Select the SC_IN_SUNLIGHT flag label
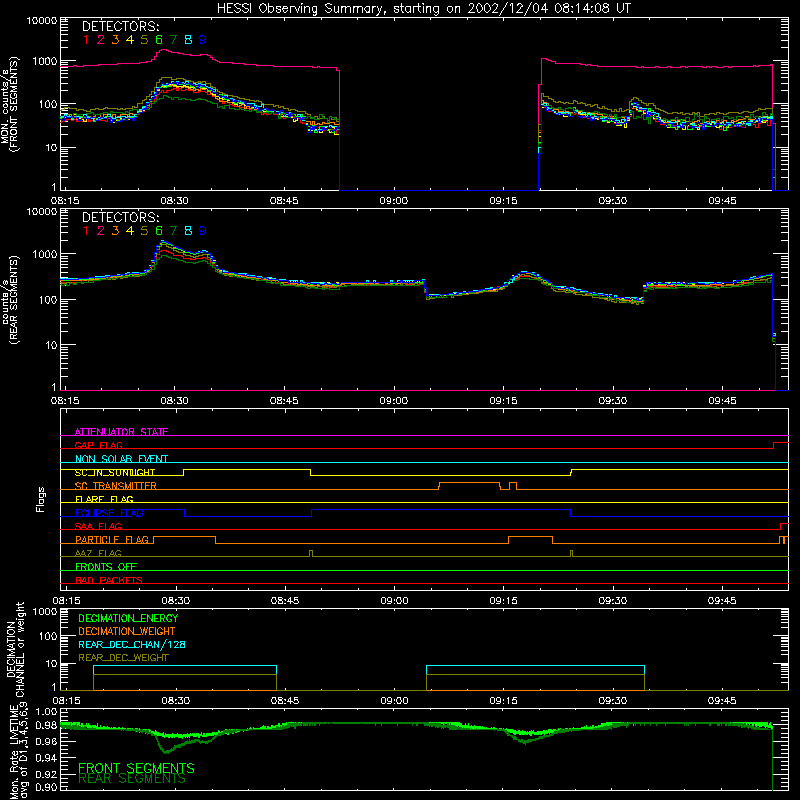The height and width of the screenshot is (800, 800). pos(115,472)
